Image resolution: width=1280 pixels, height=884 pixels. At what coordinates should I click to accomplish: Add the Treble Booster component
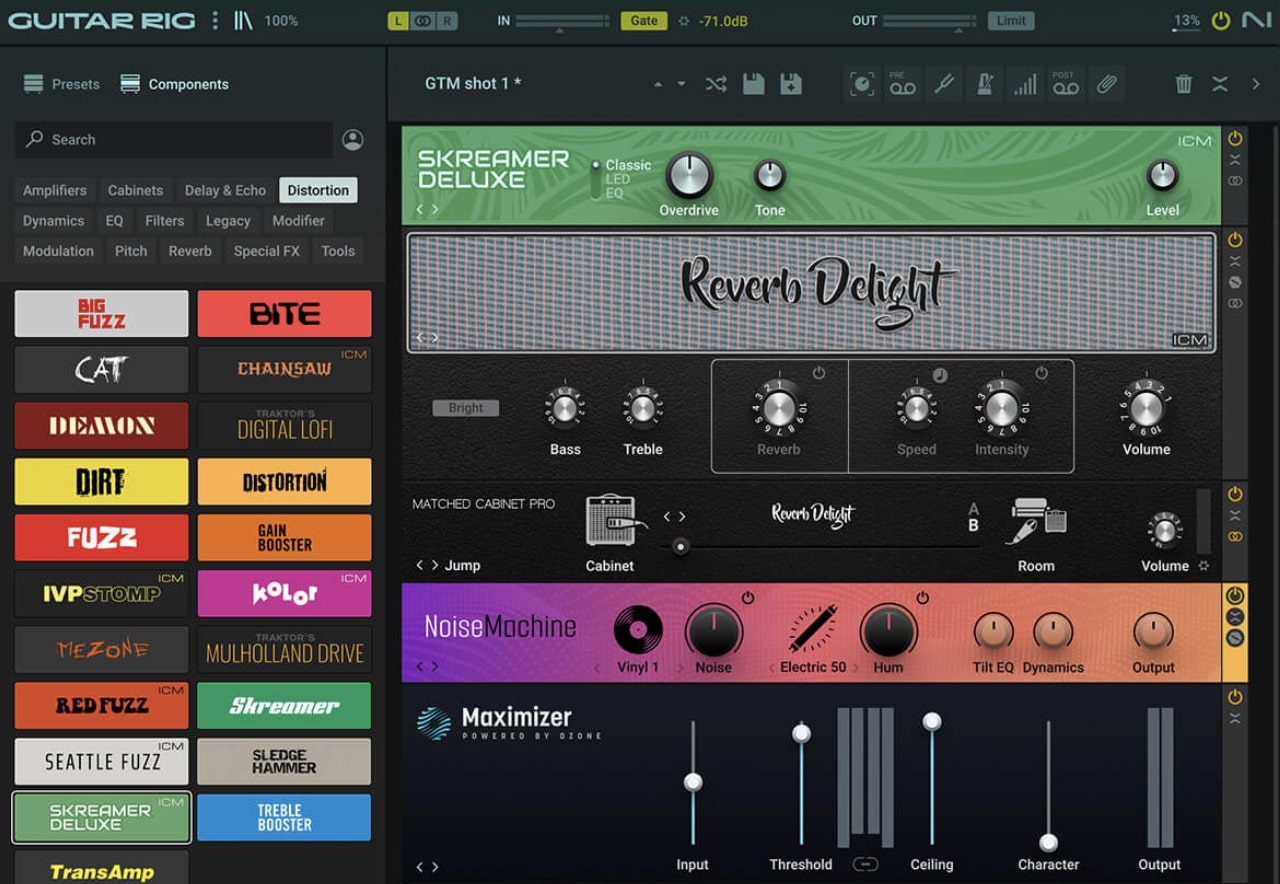point(284,818)
